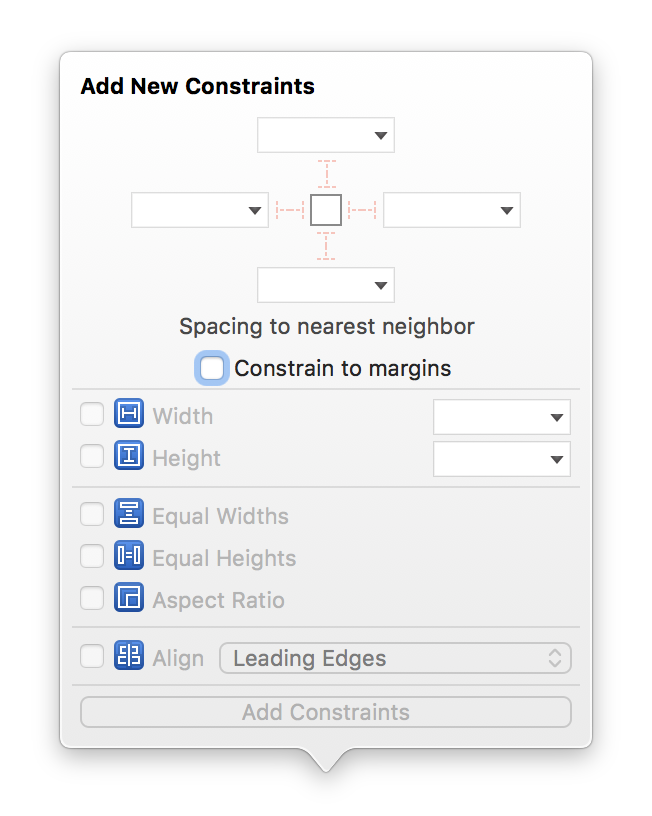Click the Aspect Ratio icon
This screenshot has height=816, width=652.
[x=128, y=599]
